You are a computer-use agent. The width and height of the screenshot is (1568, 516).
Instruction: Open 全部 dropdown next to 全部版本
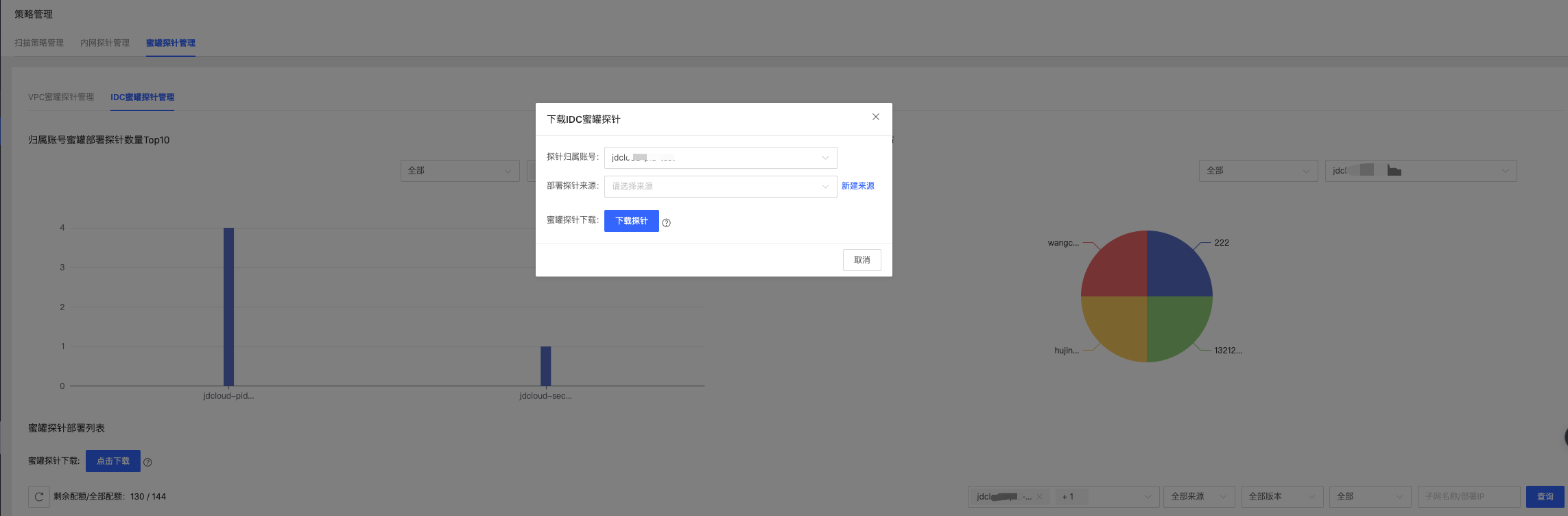[x=1370, y=497]
